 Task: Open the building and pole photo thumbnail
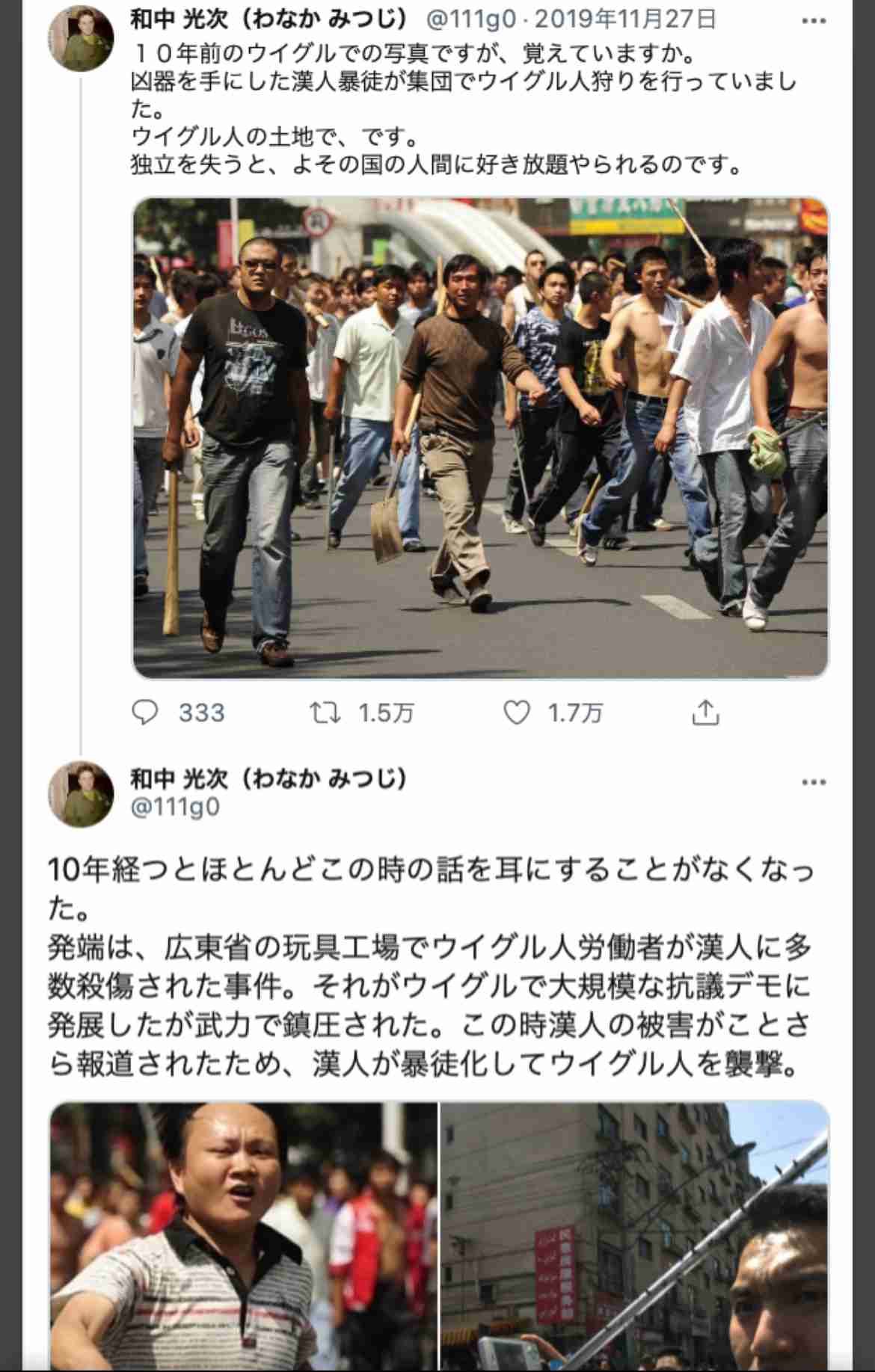tap(635, 1236)
